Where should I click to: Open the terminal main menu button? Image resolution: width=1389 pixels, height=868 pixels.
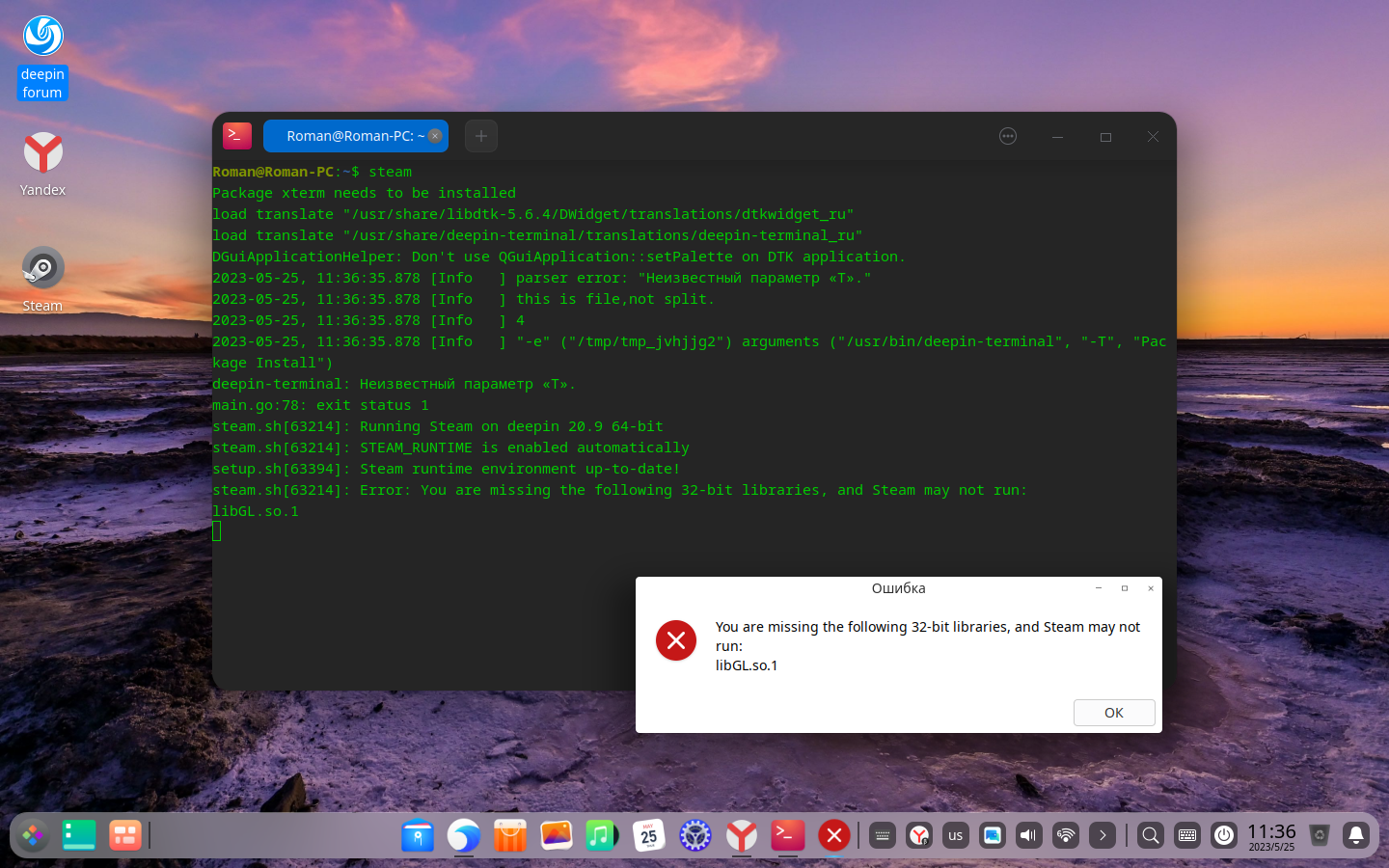[1008, 136]
